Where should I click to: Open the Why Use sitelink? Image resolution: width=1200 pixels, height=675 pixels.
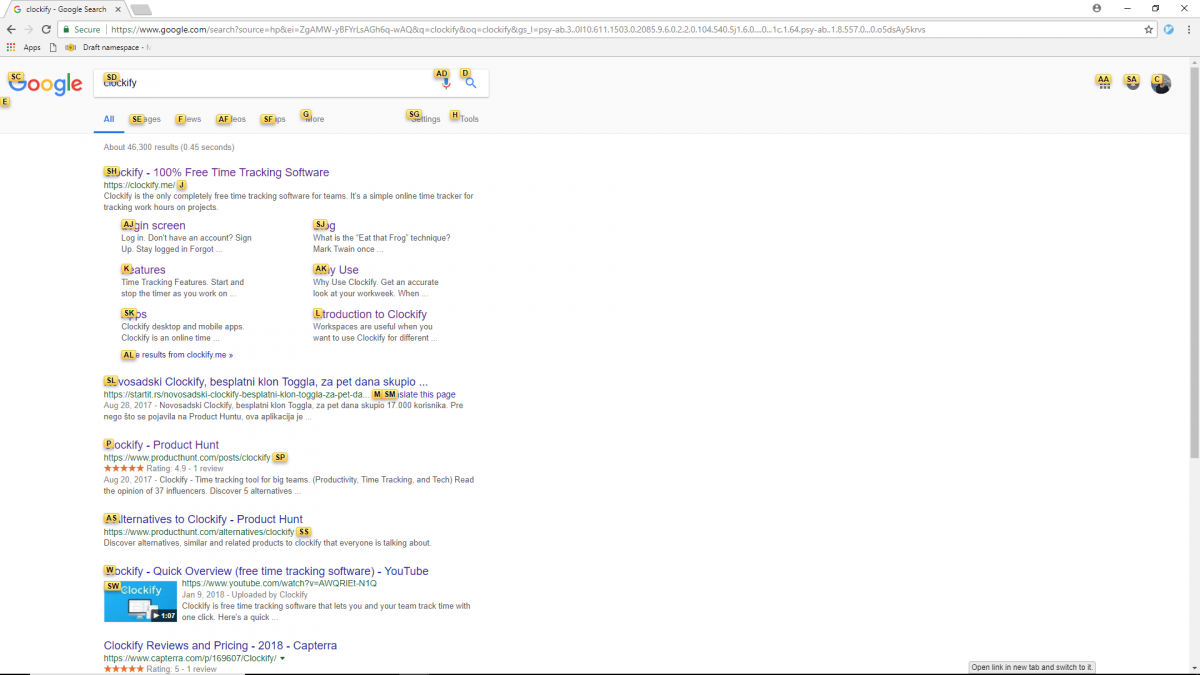[335, 270]
